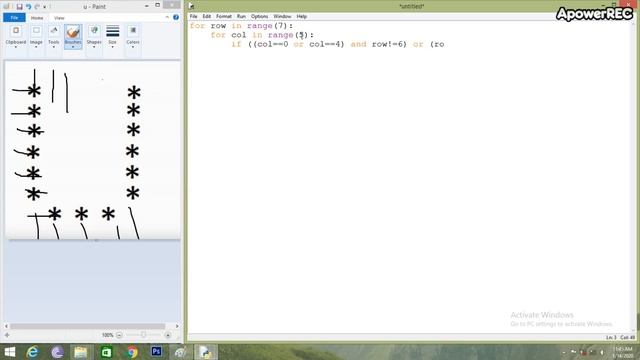This screenshot has width=640, height=360.
Task: Expand the Shapes dropdown arrow
Action: 94,47
